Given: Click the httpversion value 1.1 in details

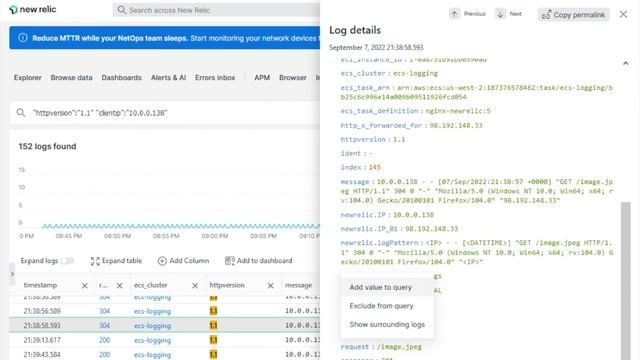Looking at the screenshot, I should tap(399, 140).
